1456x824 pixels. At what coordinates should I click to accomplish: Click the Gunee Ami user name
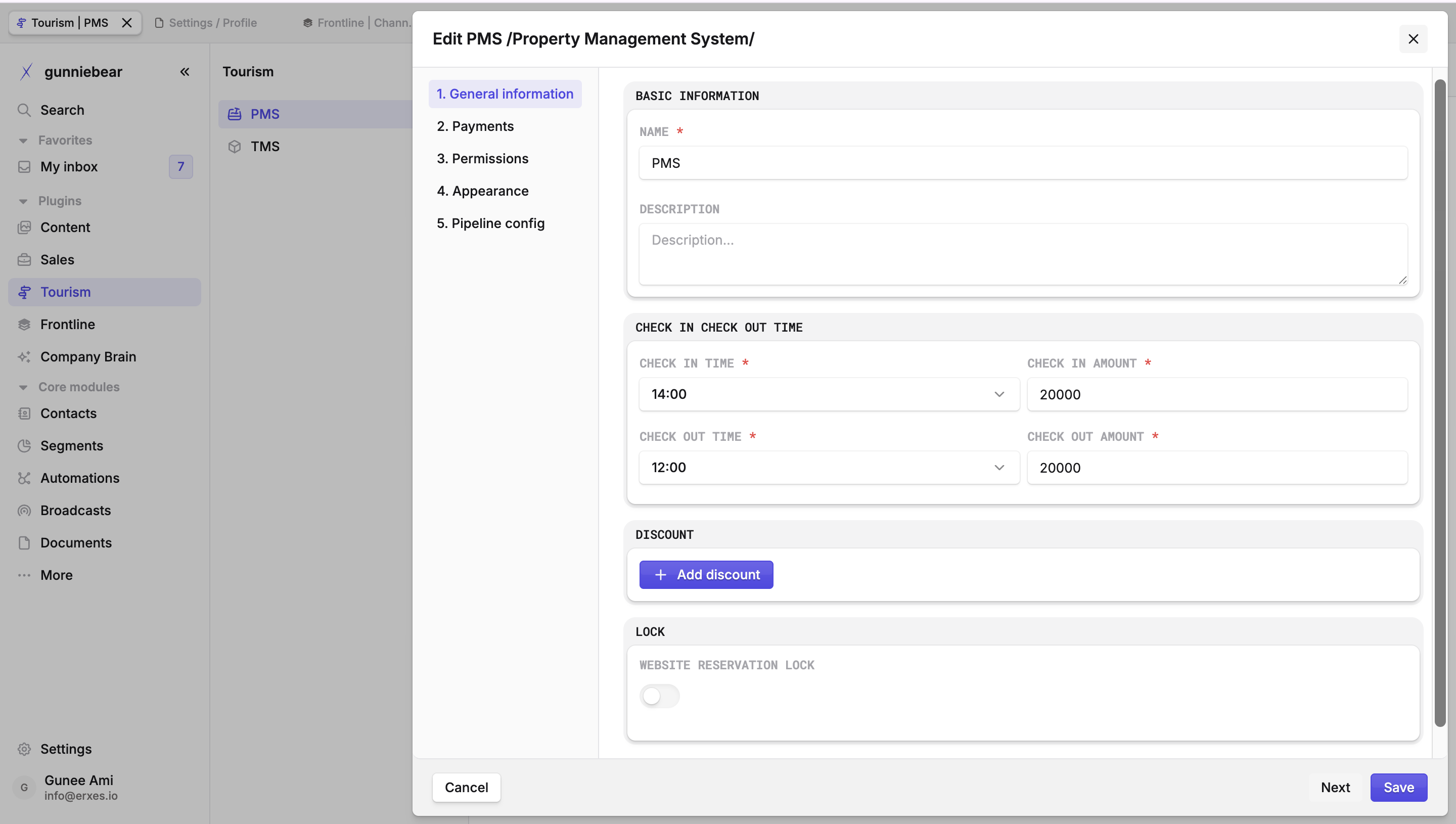click(x=79, y=780)
